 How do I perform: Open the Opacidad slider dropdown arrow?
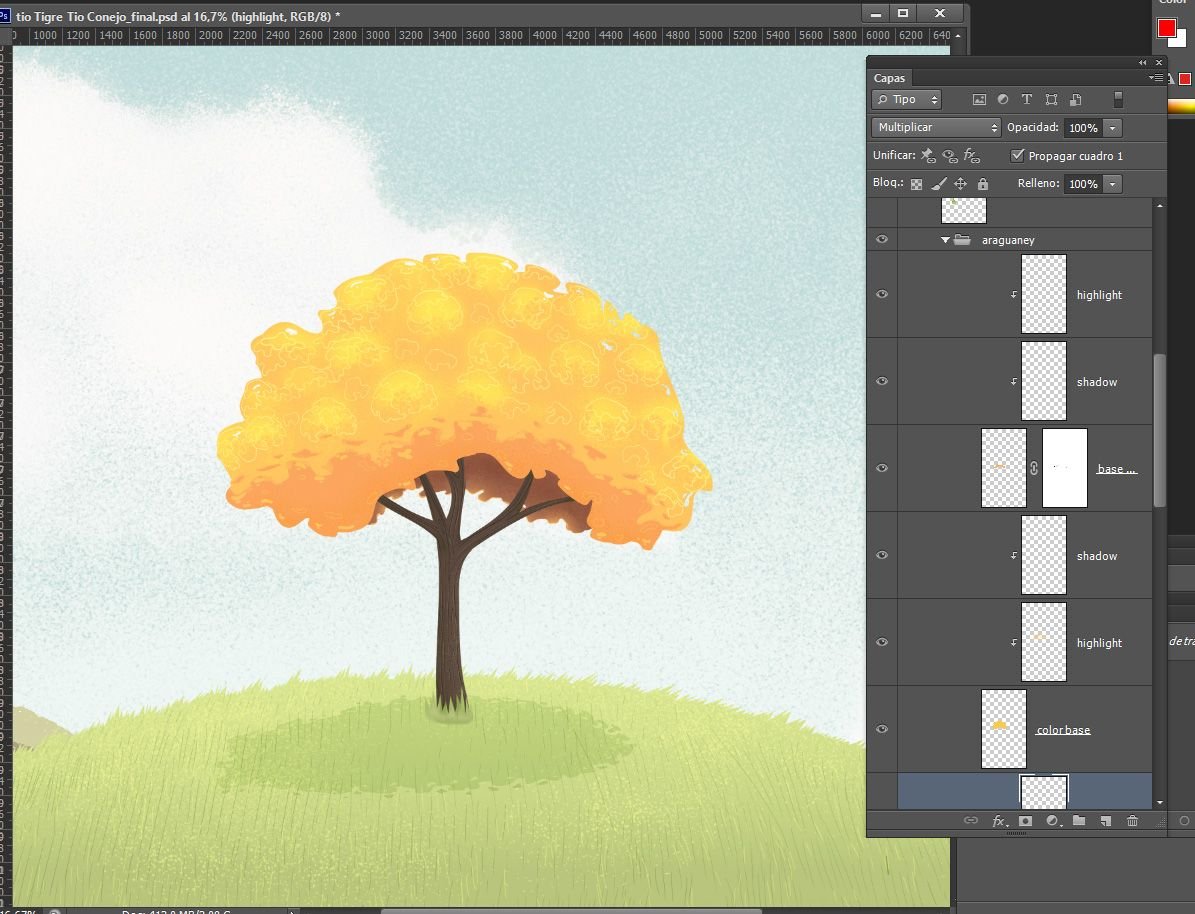[x=1113, y=128]
